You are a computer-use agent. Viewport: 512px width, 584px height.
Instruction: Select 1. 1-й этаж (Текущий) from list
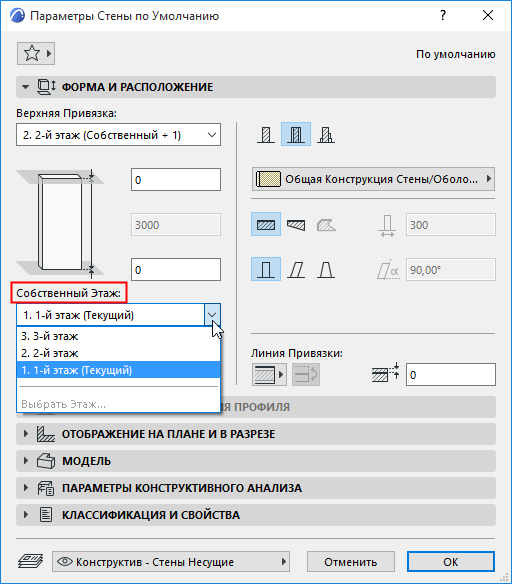118,370
